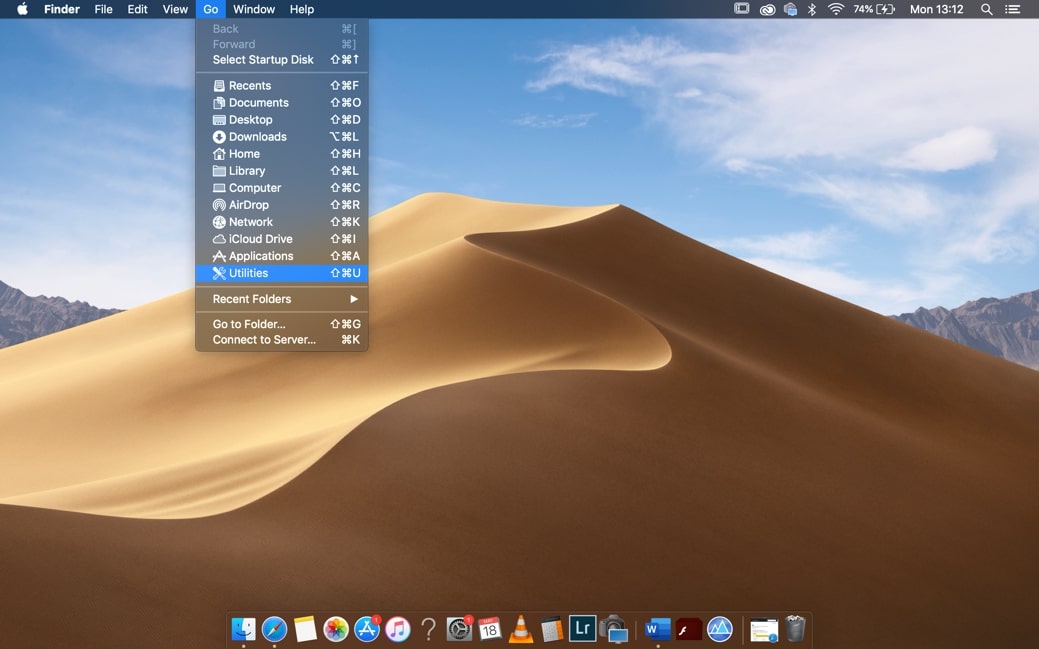Image resolution: width=1039 pixels, height=649 pixels.
Task: Launch Safari from the Dock
Action: click(x=272, y=628)
